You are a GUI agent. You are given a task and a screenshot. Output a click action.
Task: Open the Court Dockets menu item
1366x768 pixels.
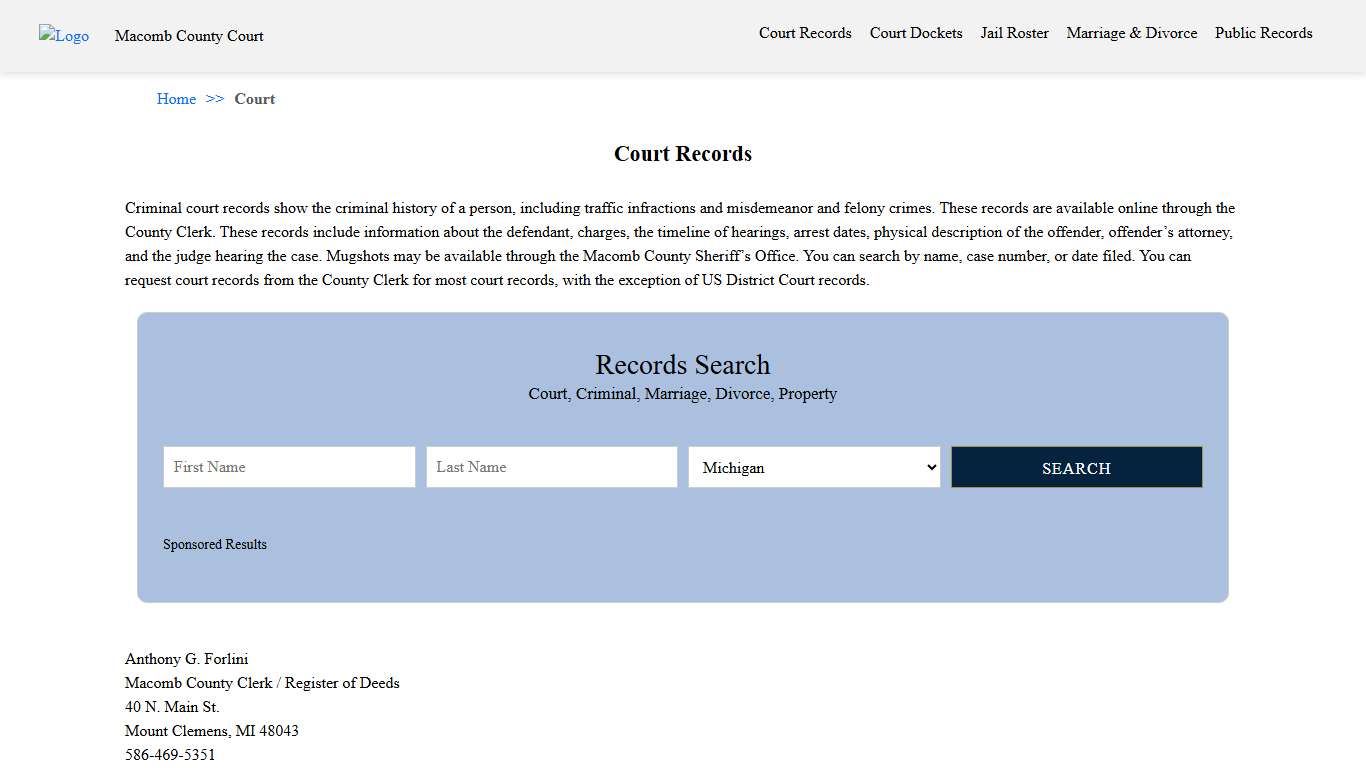click(x=915, y=33)
